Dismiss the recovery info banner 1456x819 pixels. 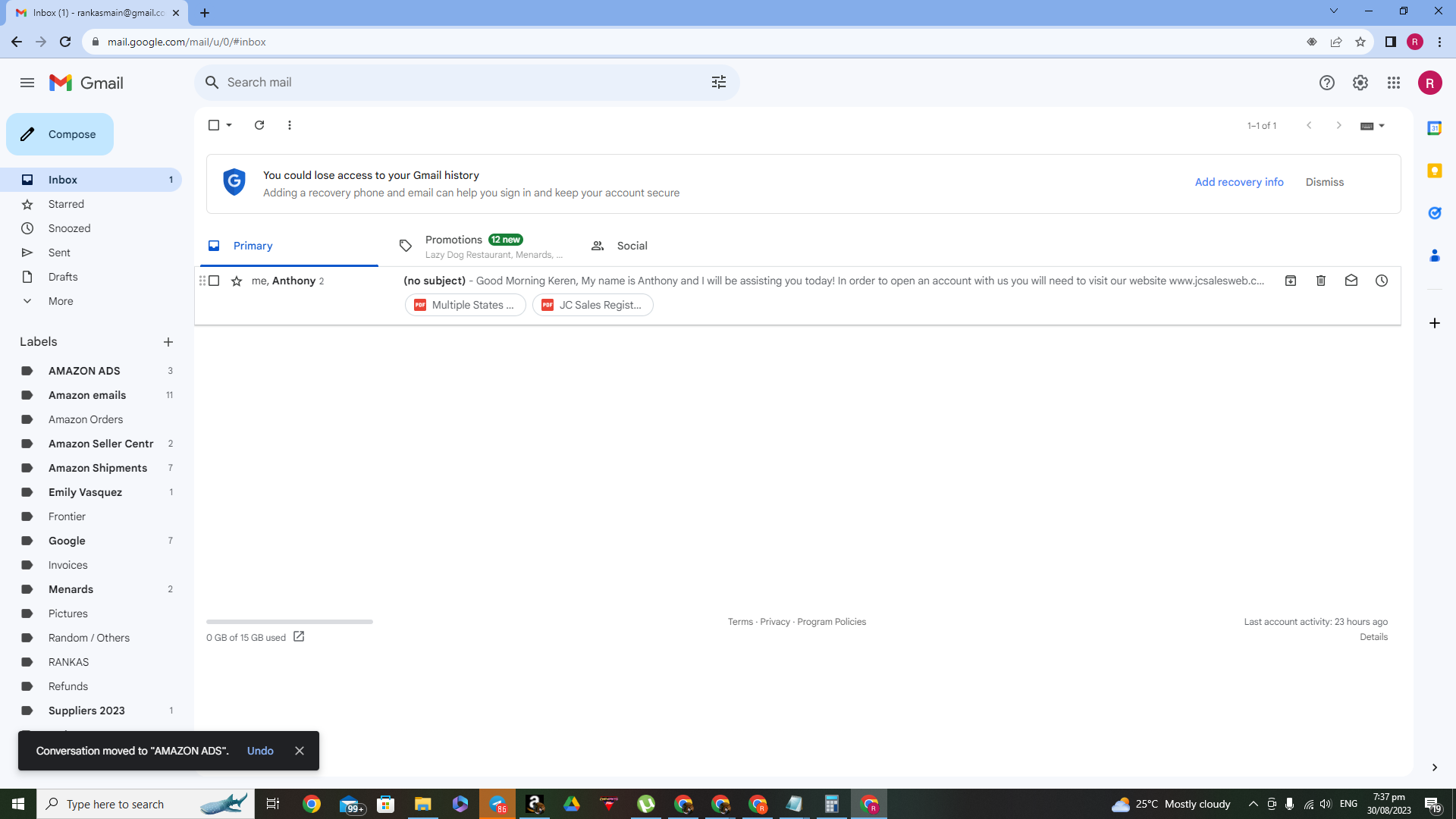point(1325,182)
